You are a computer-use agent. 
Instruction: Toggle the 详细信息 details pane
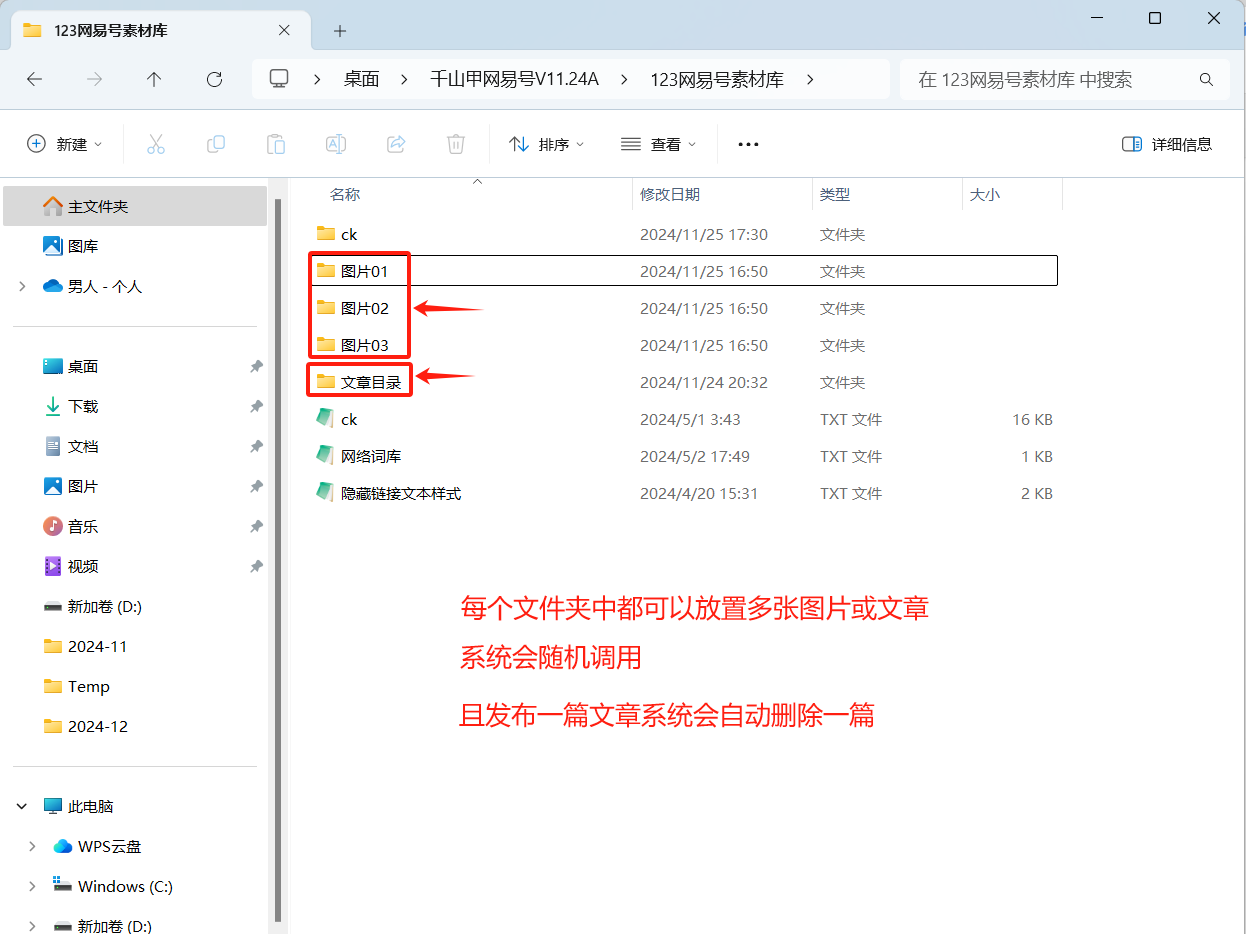[x=1167, y=144]
